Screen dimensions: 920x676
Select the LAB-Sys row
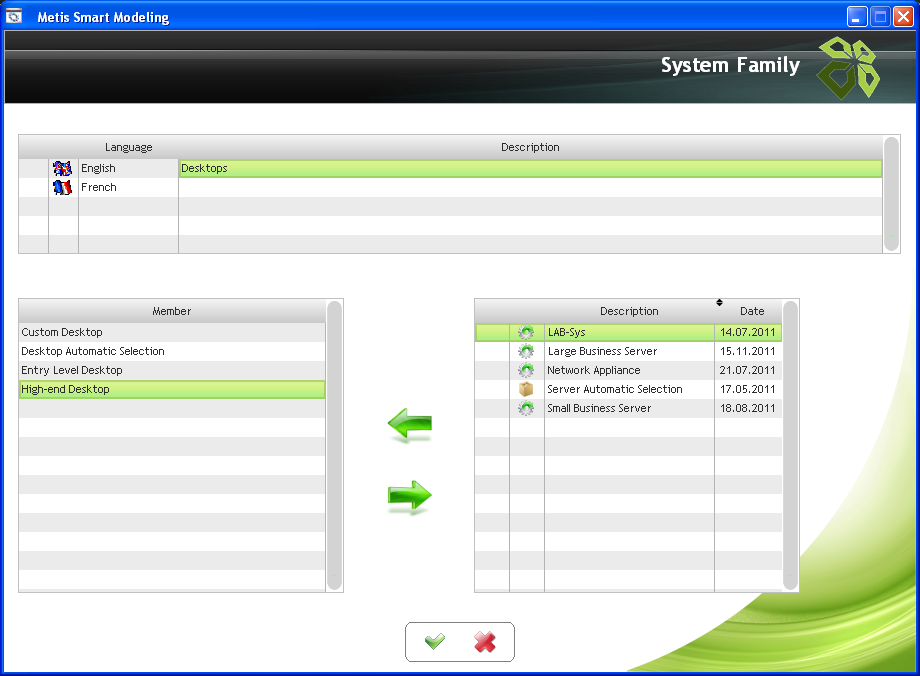(x=628, y=332)
